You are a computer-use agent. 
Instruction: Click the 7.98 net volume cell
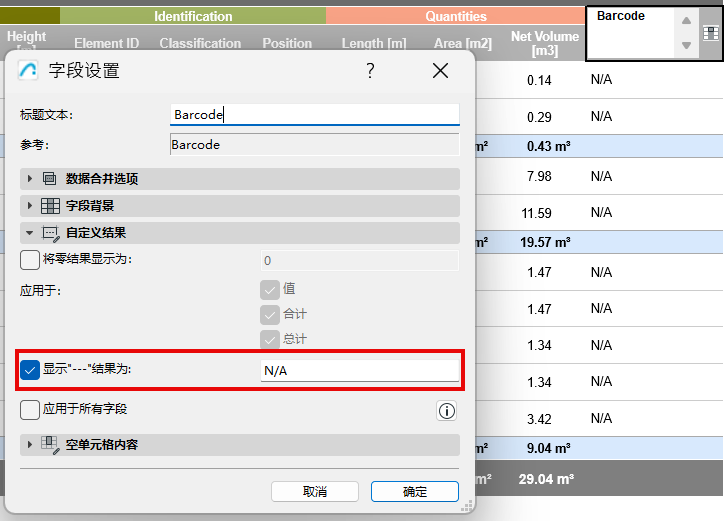click(x=539, y=176)
